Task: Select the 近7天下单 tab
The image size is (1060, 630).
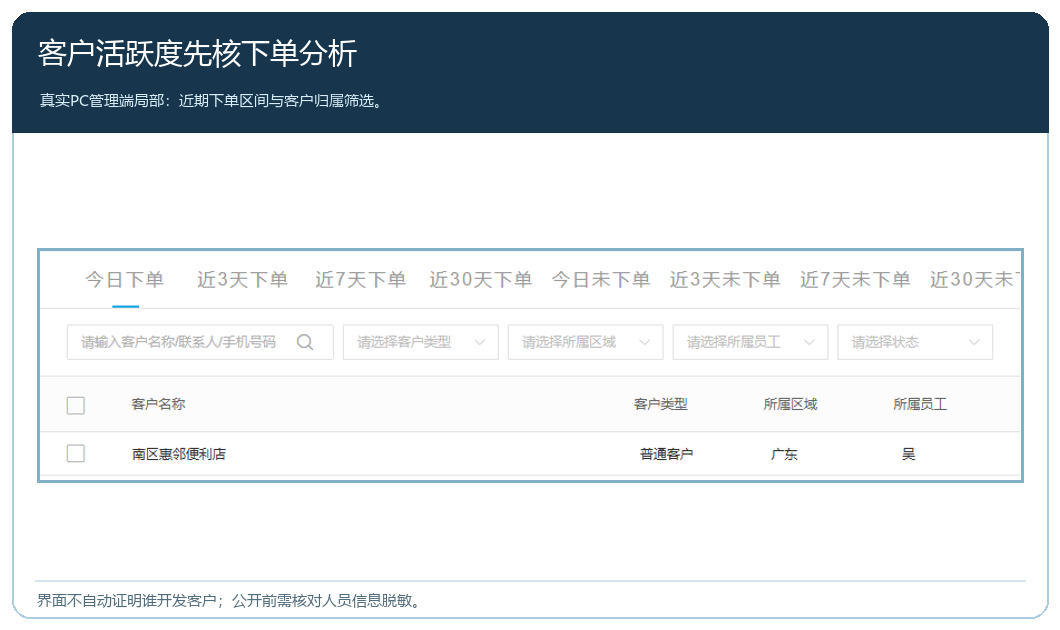Action: [360, 280]
